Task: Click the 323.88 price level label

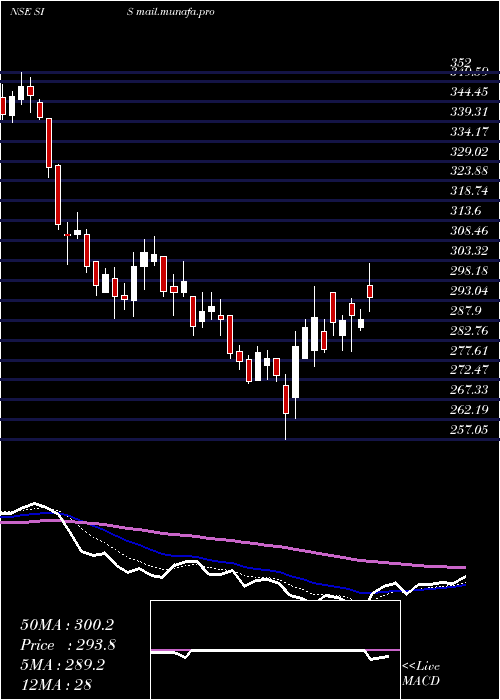Action: 469,171
